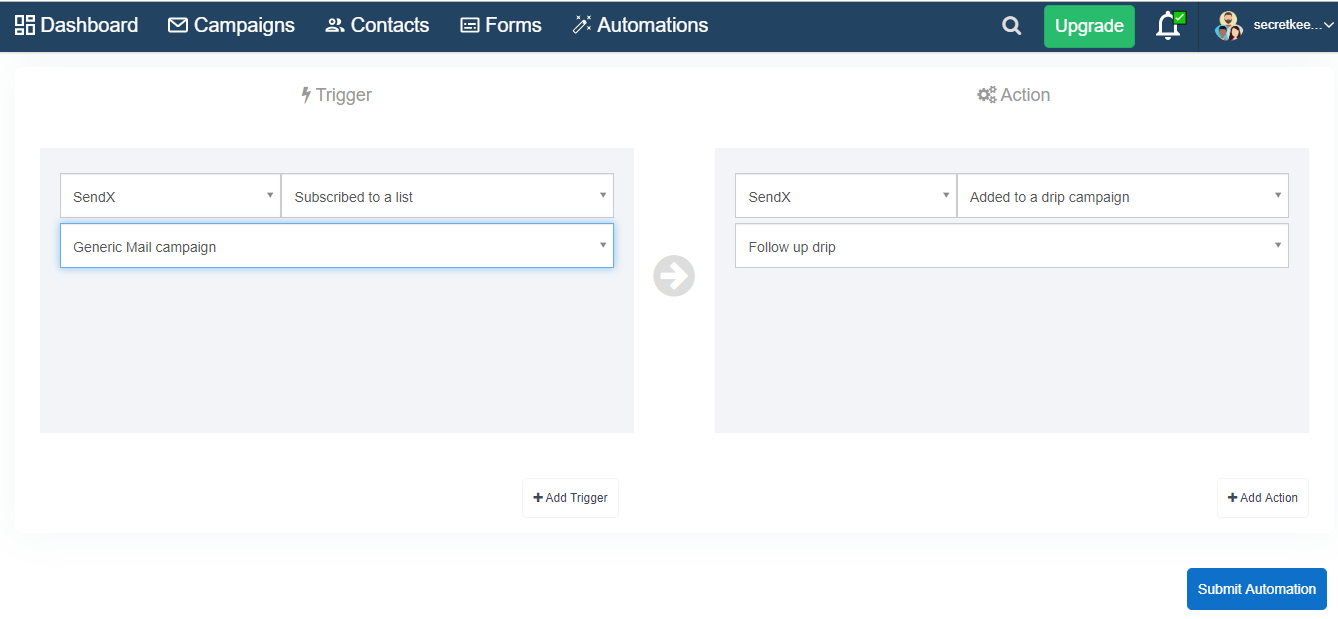Click the arrow circle between panels
1338x619 pixels.
[674, 276]
